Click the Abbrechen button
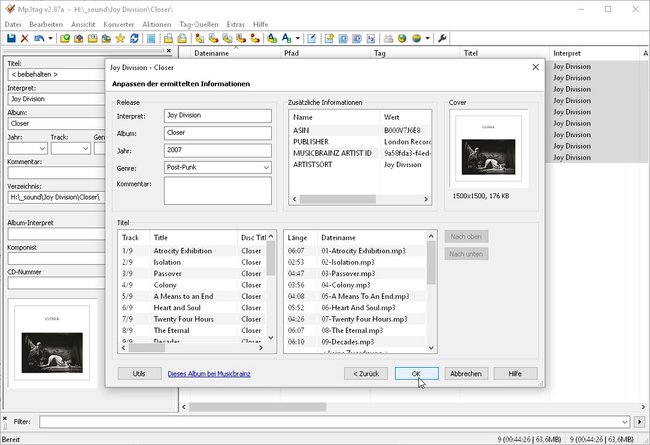The image size is (650, 445). click(x=466, y=374)
